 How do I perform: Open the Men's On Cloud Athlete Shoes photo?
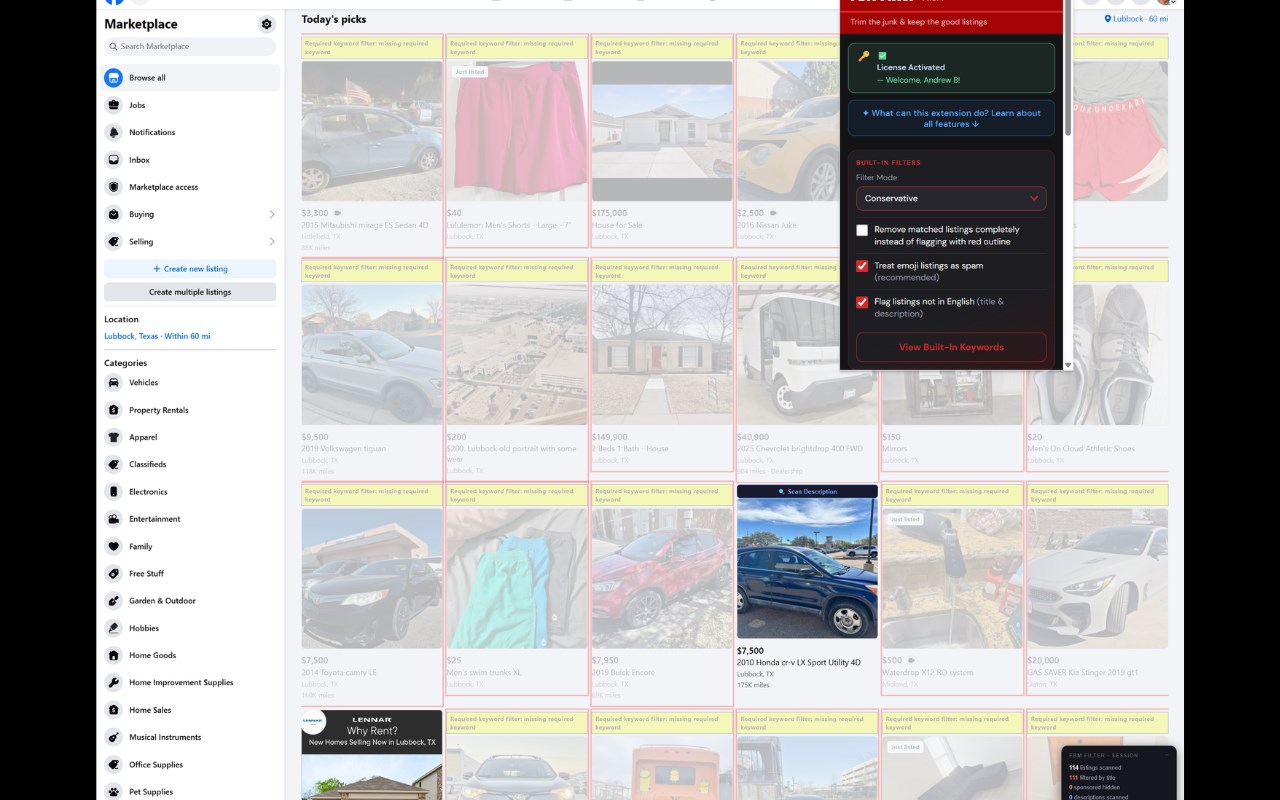click(1097, 355)
